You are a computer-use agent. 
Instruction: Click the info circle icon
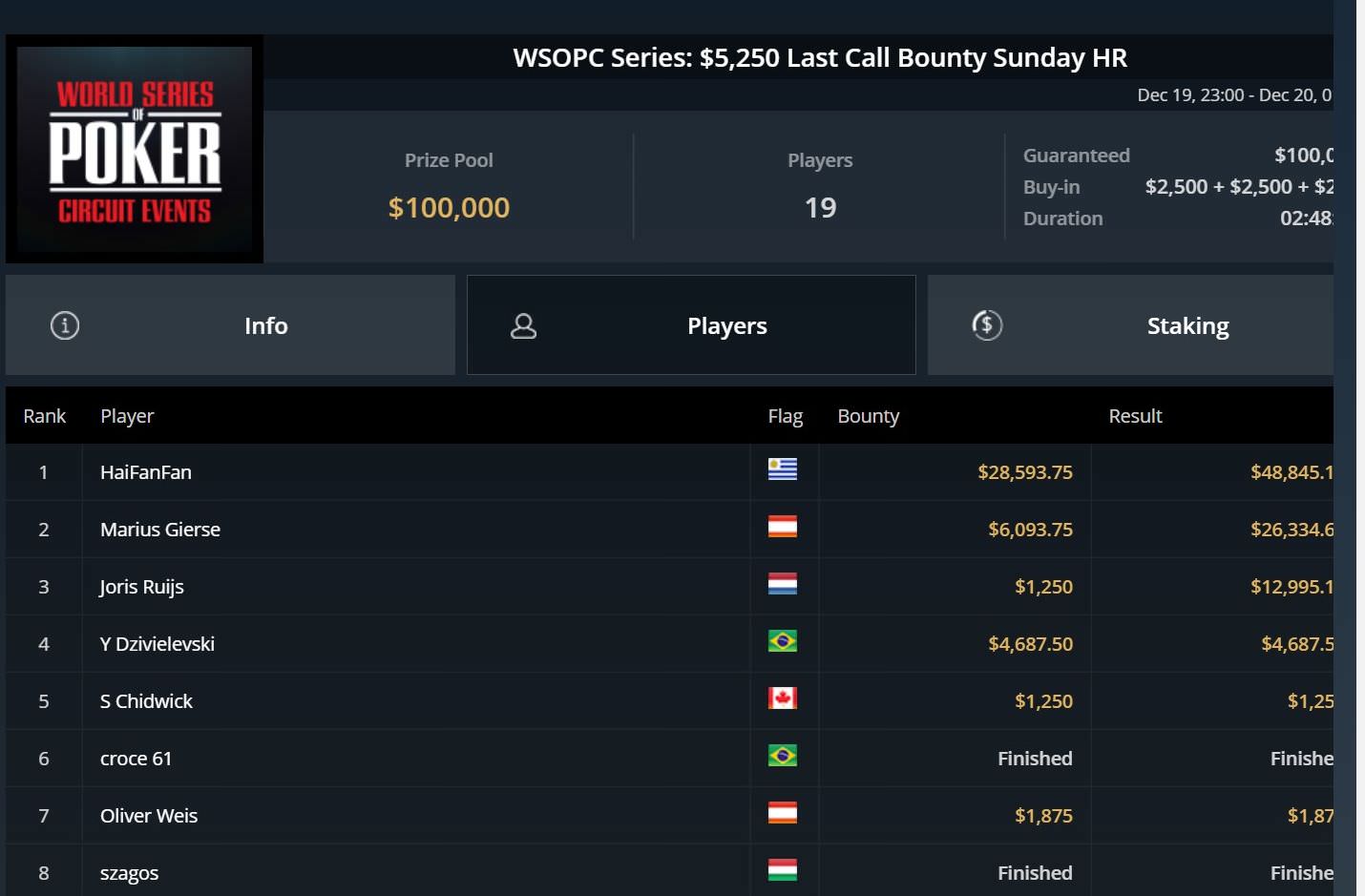point(65,325)
